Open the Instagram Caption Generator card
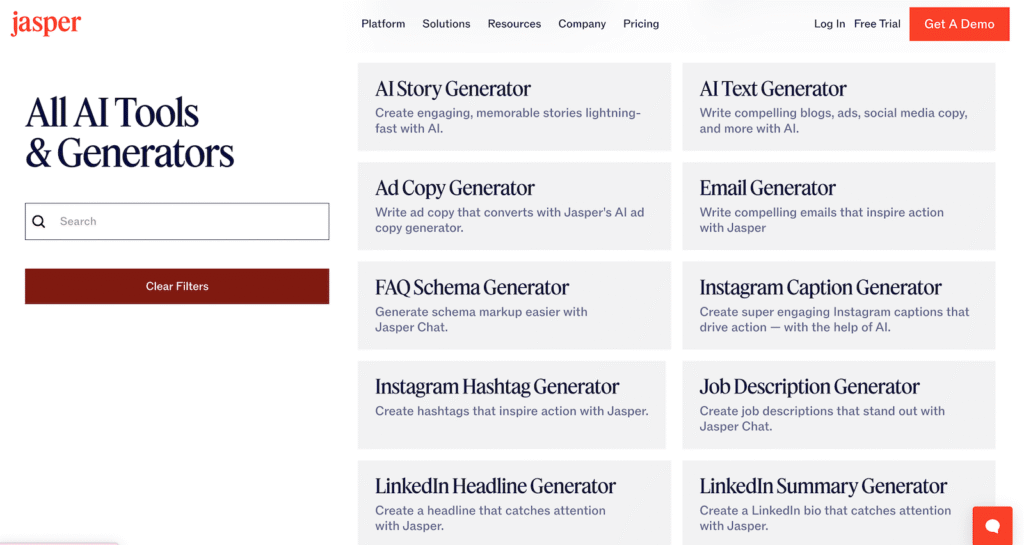The height and width of the screenshot is (545, 1024). [838, 305]
